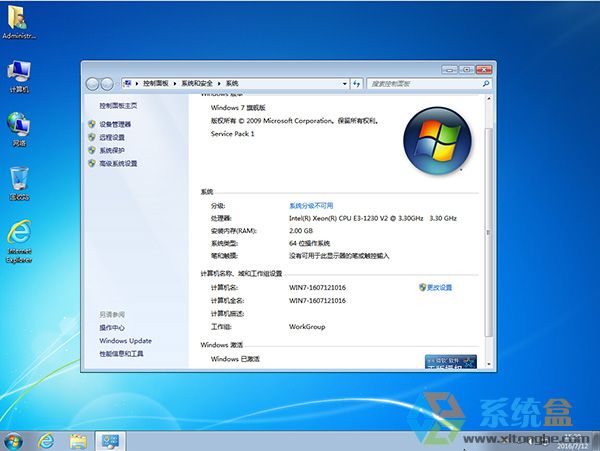600x451 pixels.
Task: Click the Forward navigation arrow
Action: [107, 84]
